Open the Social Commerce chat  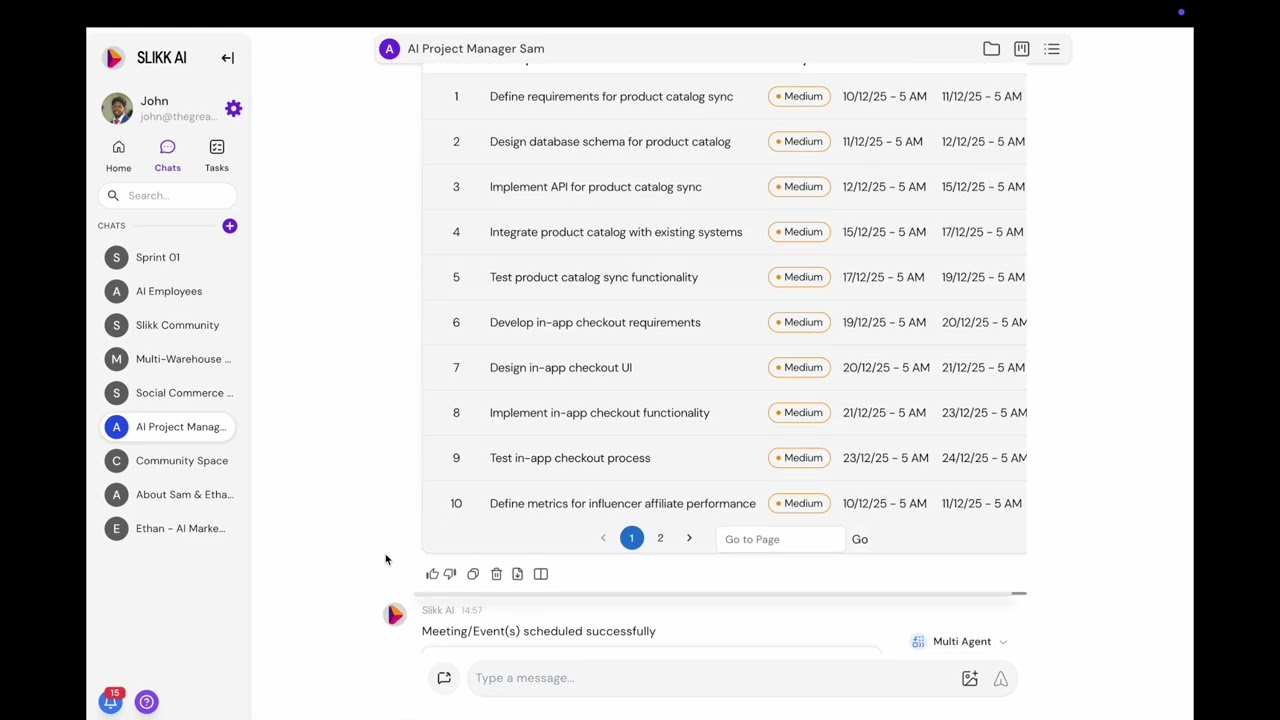[168, 393]
